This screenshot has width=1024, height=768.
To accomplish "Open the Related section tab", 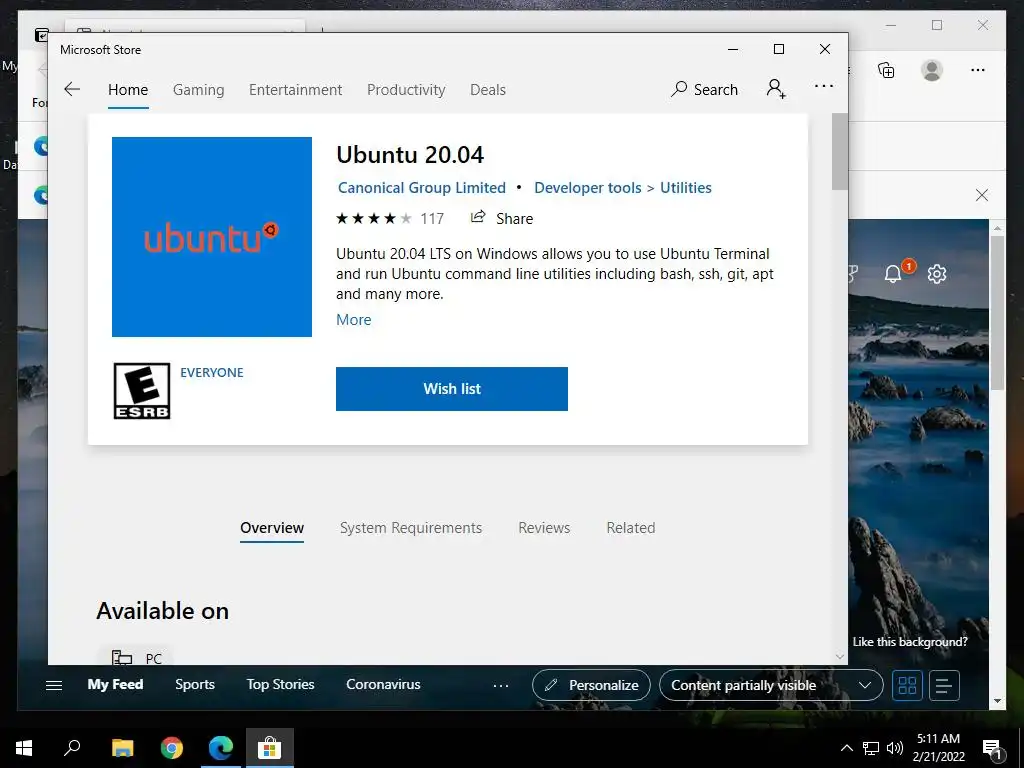I will [630, 528].
